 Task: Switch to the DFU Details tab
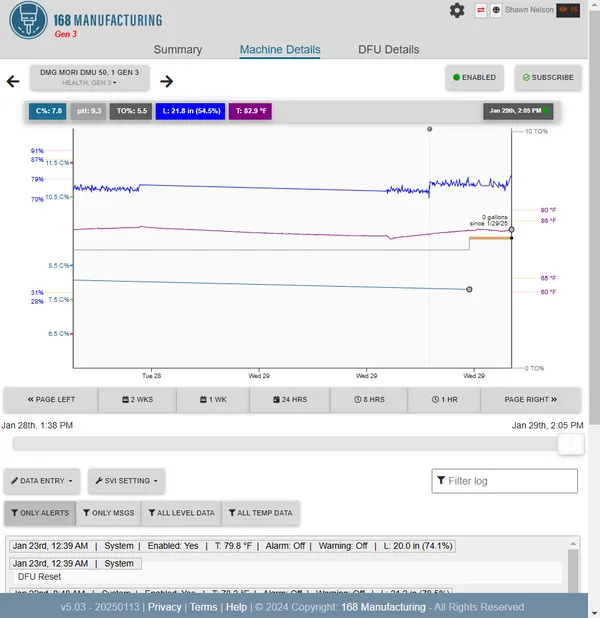coord(388,50)
